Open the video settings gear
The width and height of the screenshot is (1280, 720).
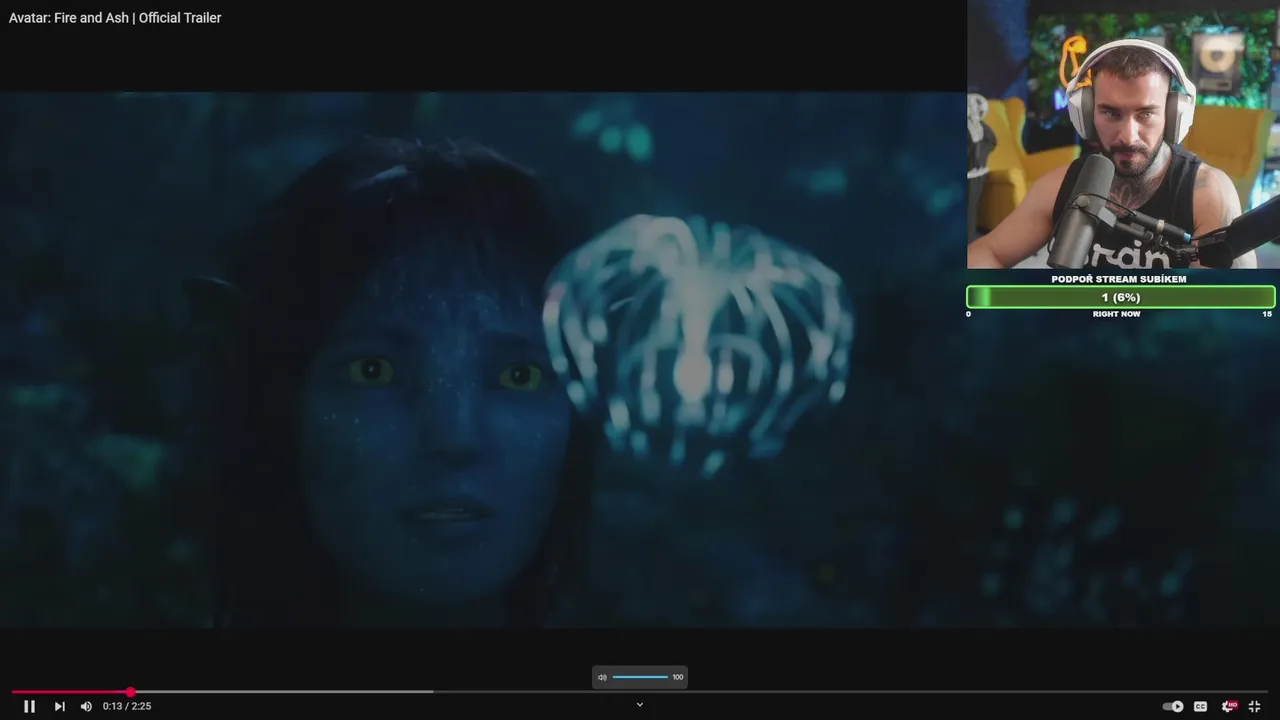(x=1228, y=706)
